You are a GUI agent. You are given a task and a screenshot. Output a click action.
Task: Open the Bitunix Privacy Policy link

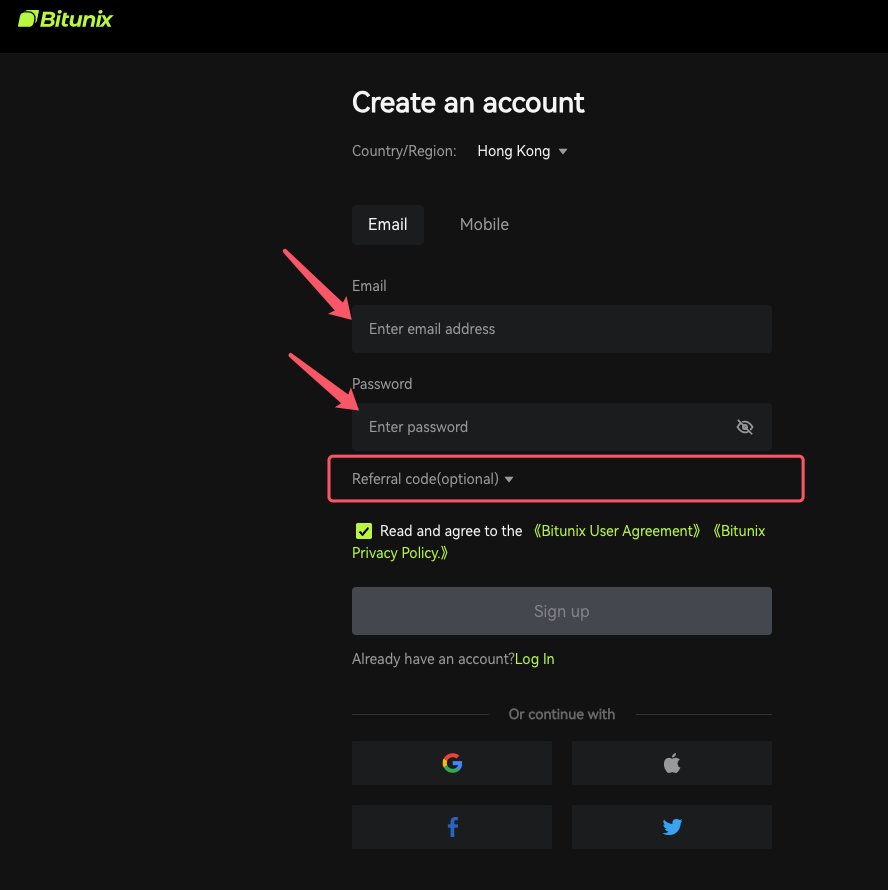tap(400, 553)
